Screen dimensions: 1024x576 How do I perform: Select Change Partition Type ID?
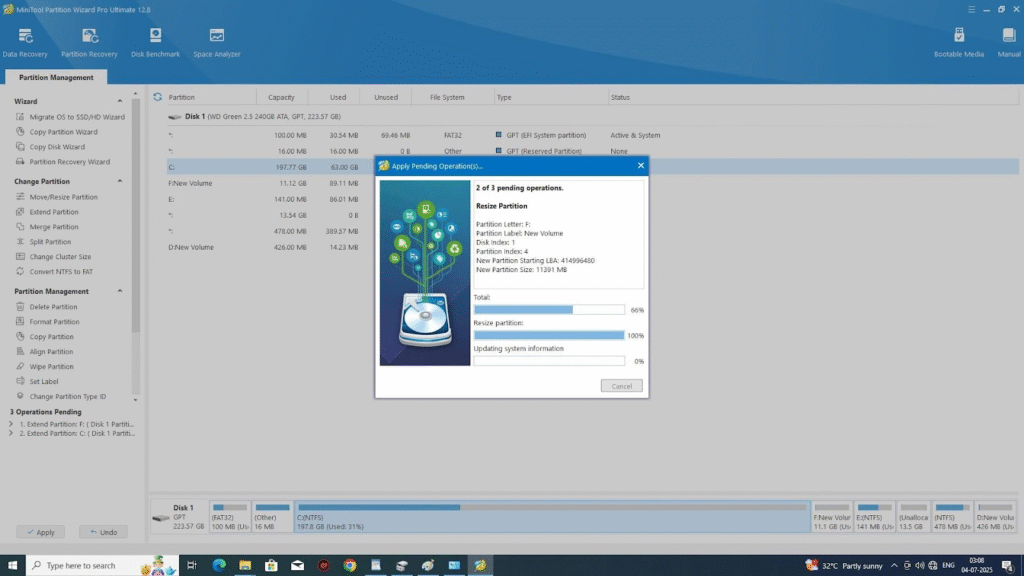point(61,396)
